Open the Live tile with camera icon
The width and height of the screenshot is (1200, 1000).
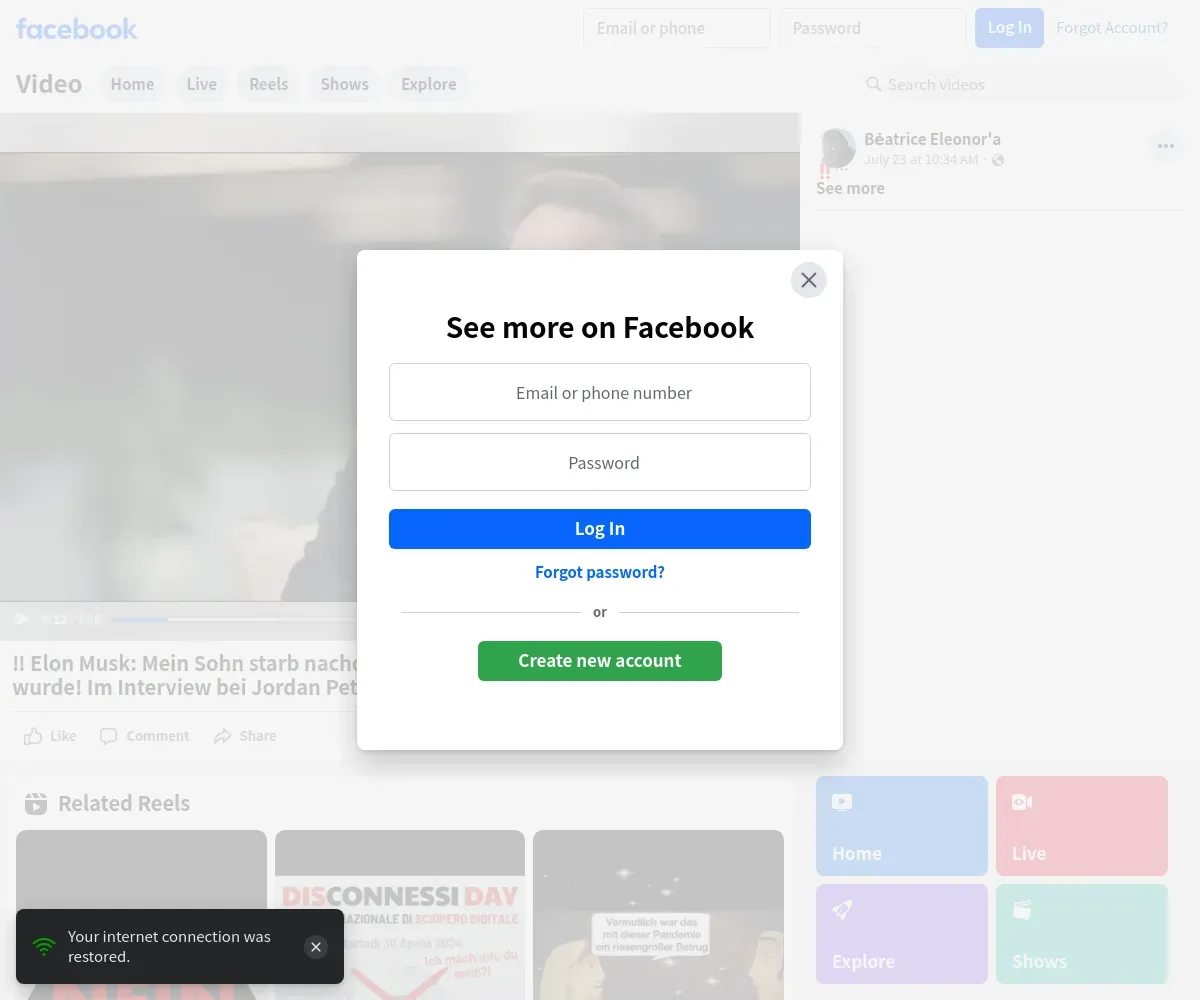1082,826
